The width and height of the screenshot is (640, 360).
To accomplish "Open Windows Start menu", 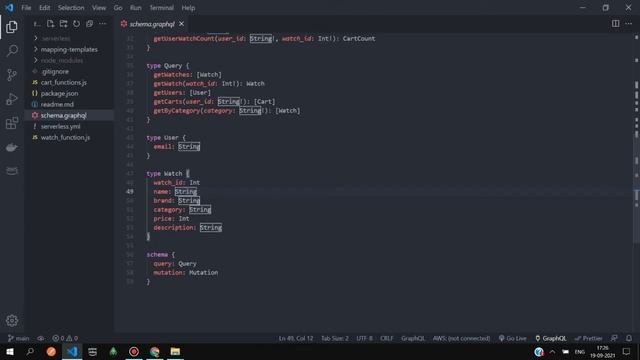I will [x=9, y=351].
